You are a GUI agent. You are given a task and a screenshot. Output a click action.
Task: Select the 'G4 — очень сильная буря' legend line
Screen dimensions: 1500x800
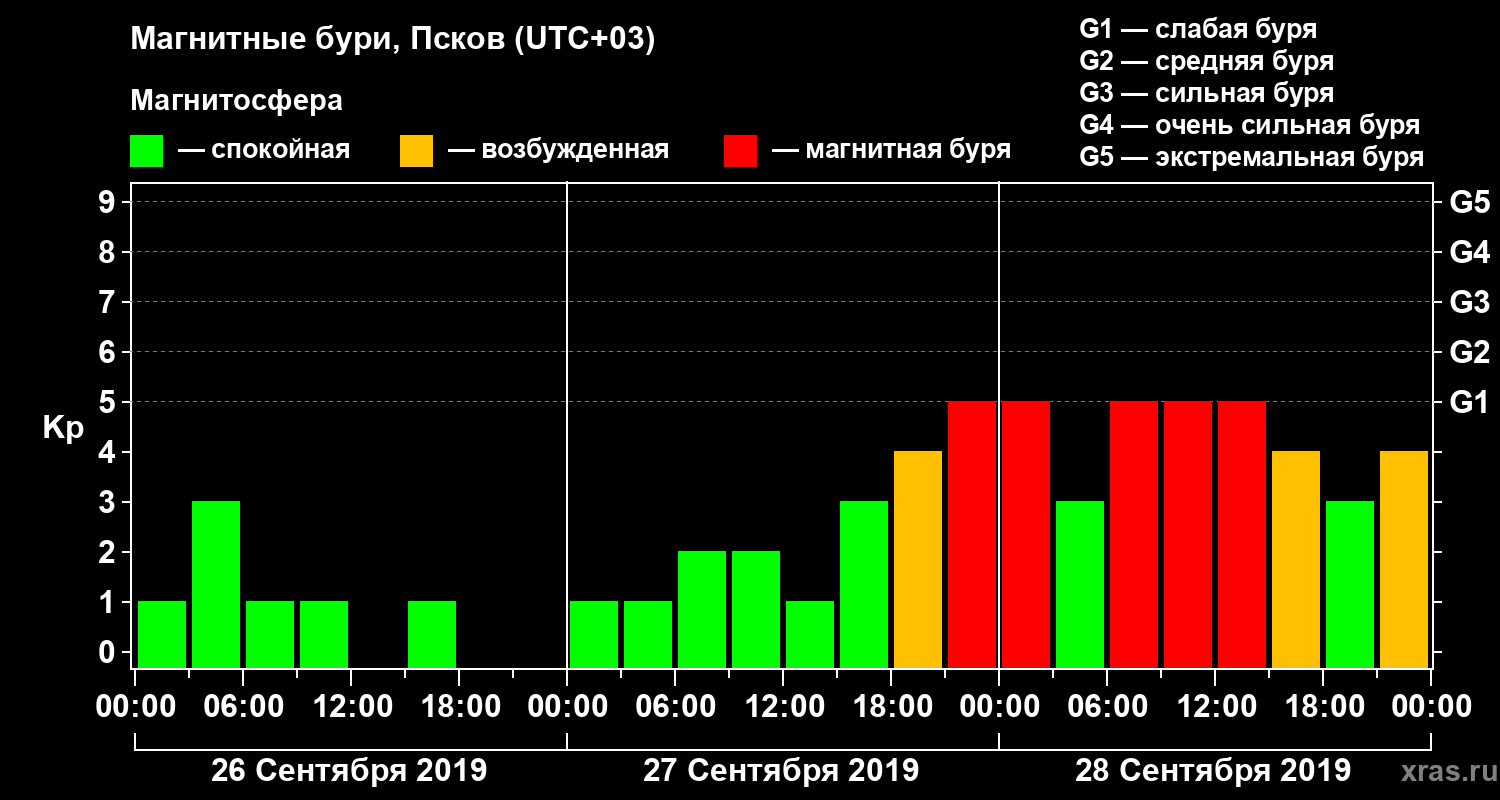click(1249, 125)
